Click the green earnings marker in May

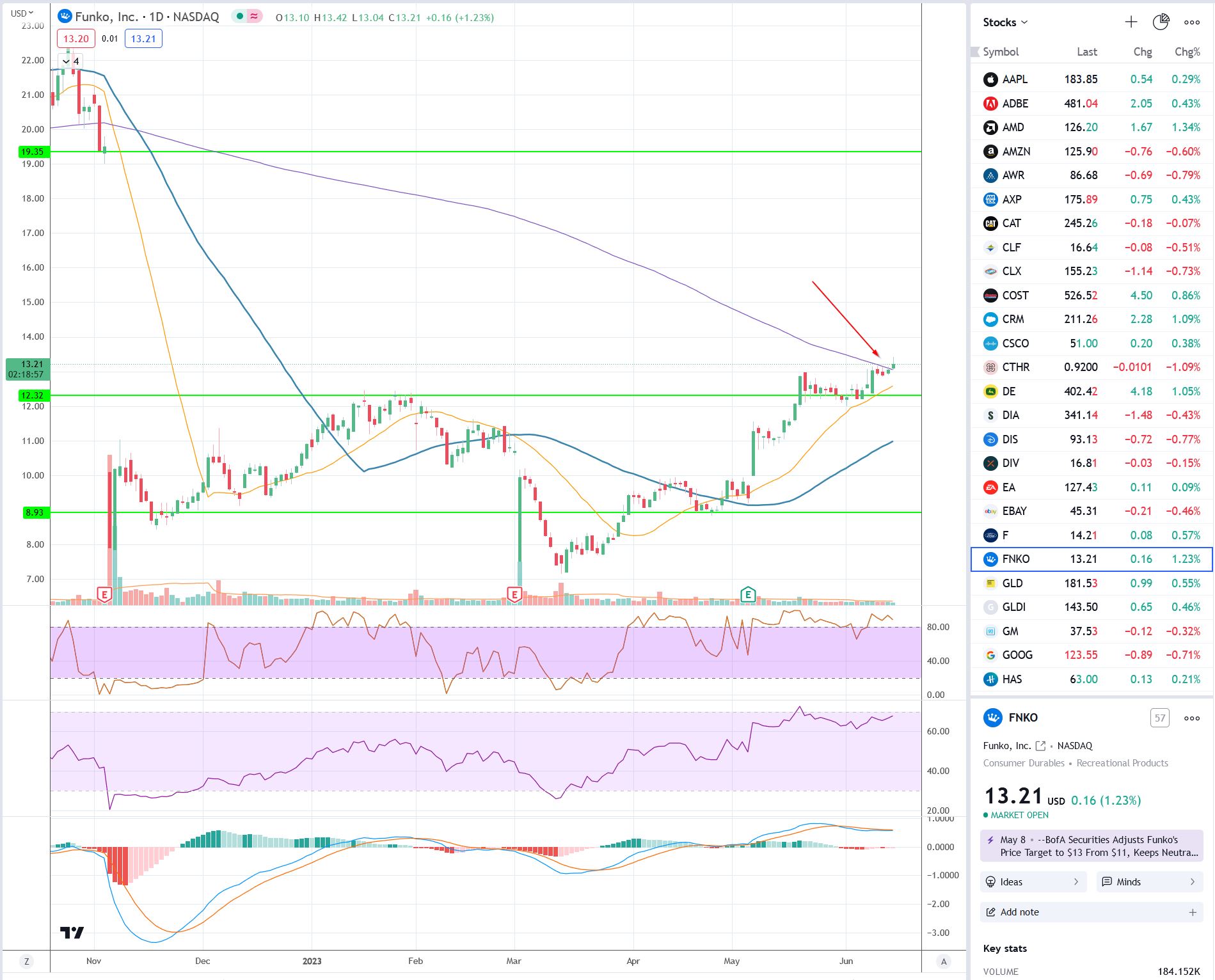click(x=748, y=594)
